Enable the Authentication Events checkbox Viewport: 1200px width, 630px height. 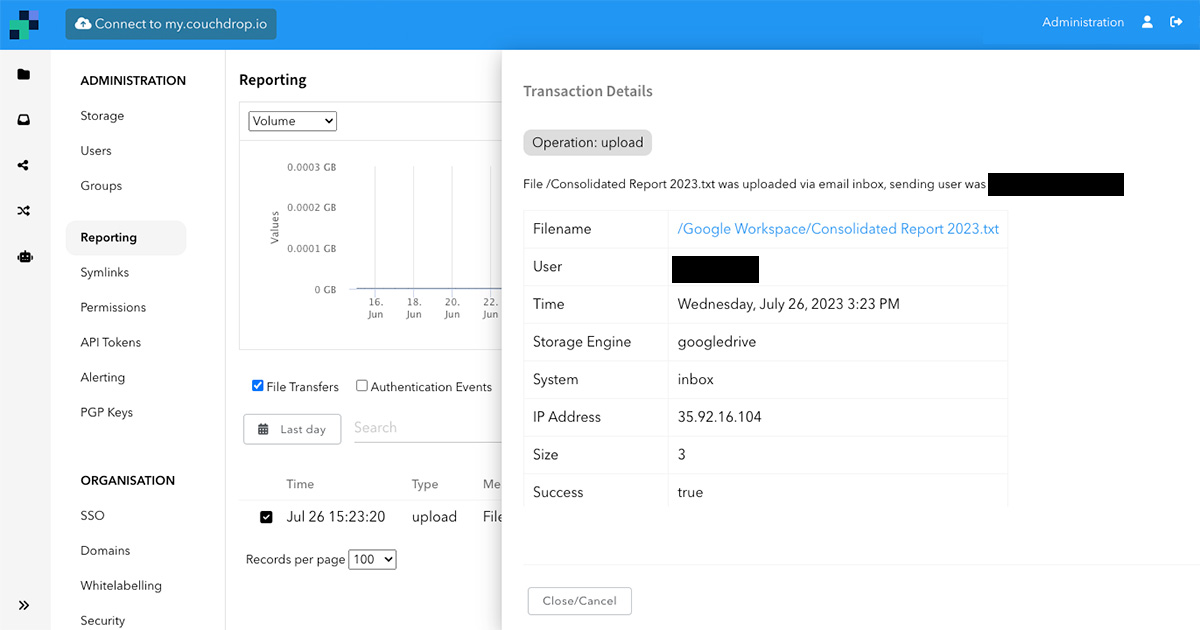point(361,386)
